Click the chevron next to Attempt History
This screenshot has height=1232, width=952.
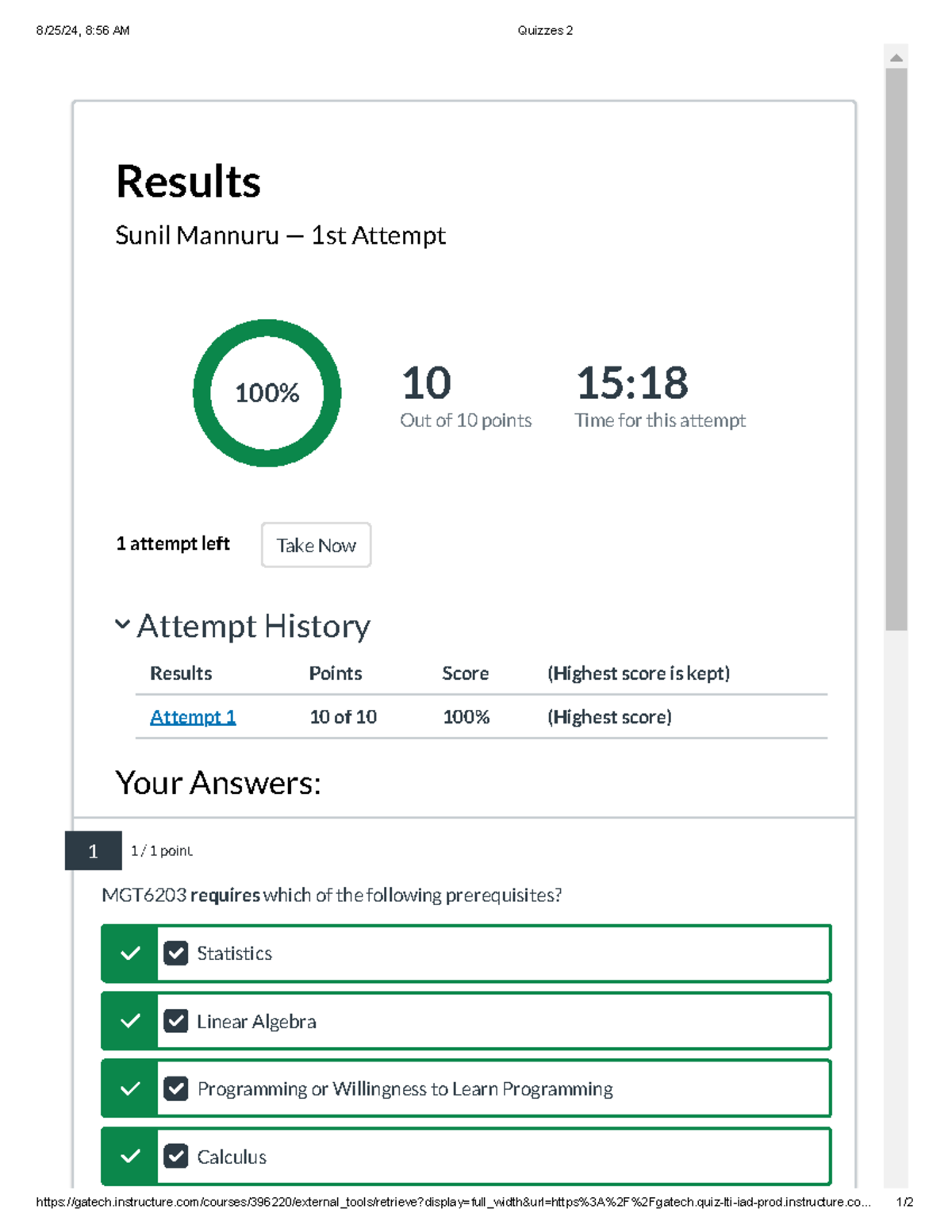pos(122,624)
